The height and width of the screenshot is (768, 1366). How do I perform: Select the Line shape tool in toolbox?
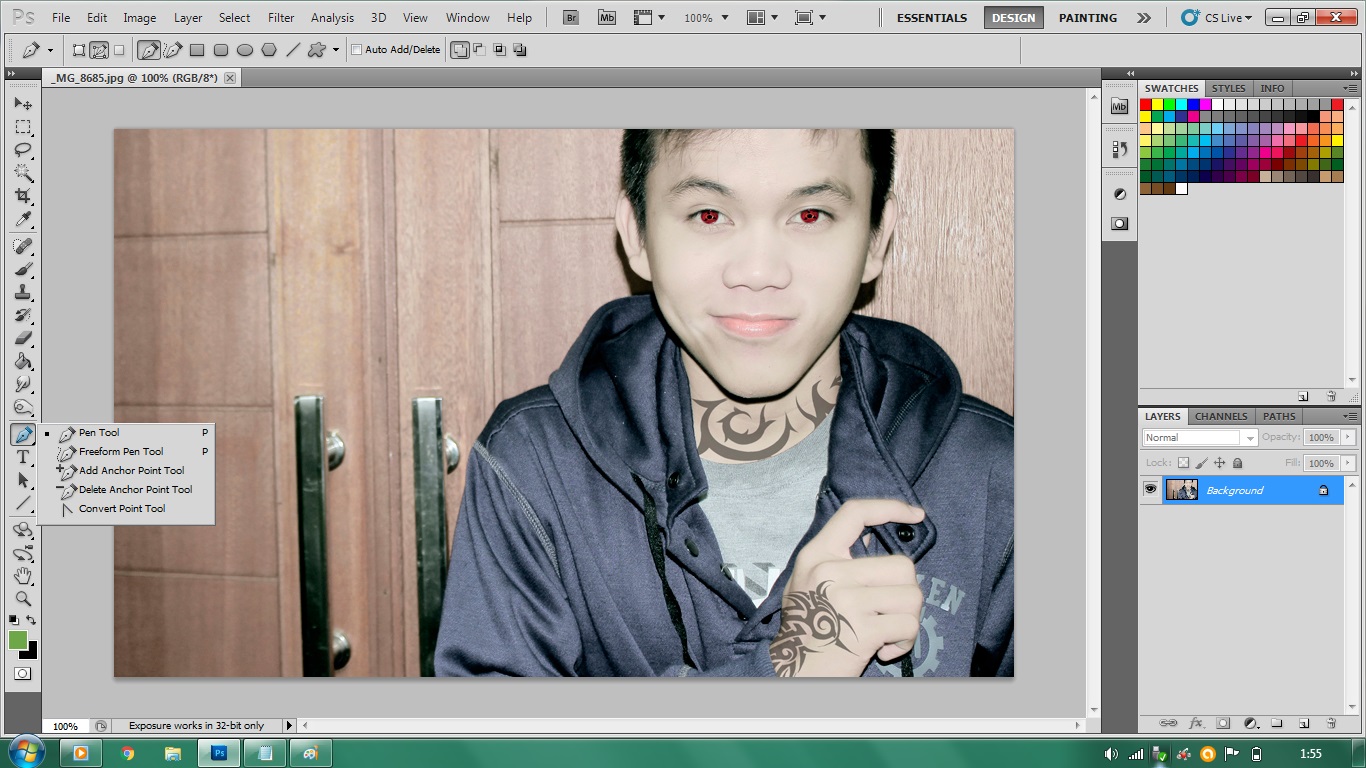click(22, 503)
